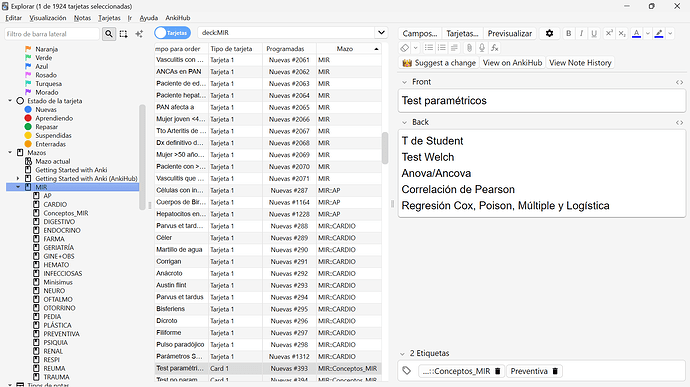Image resolution: width=690 pixels, height=387 pixels.
Task: Toggle HTML editor for Front field
Action: coord(679,82)
